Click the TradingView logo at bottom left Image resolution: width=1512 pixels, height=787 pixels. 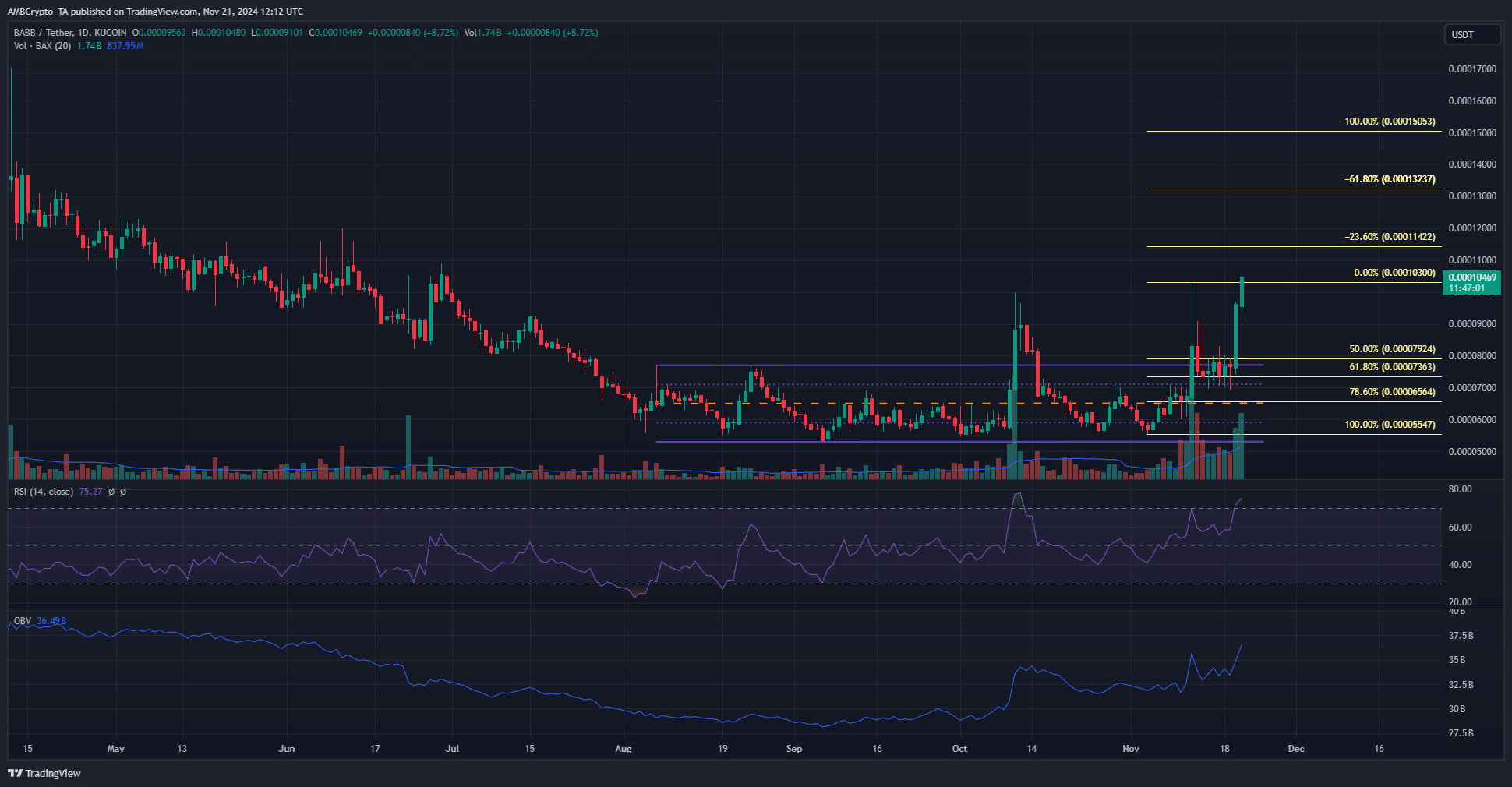pyautogui.click(x=44, y=773)
